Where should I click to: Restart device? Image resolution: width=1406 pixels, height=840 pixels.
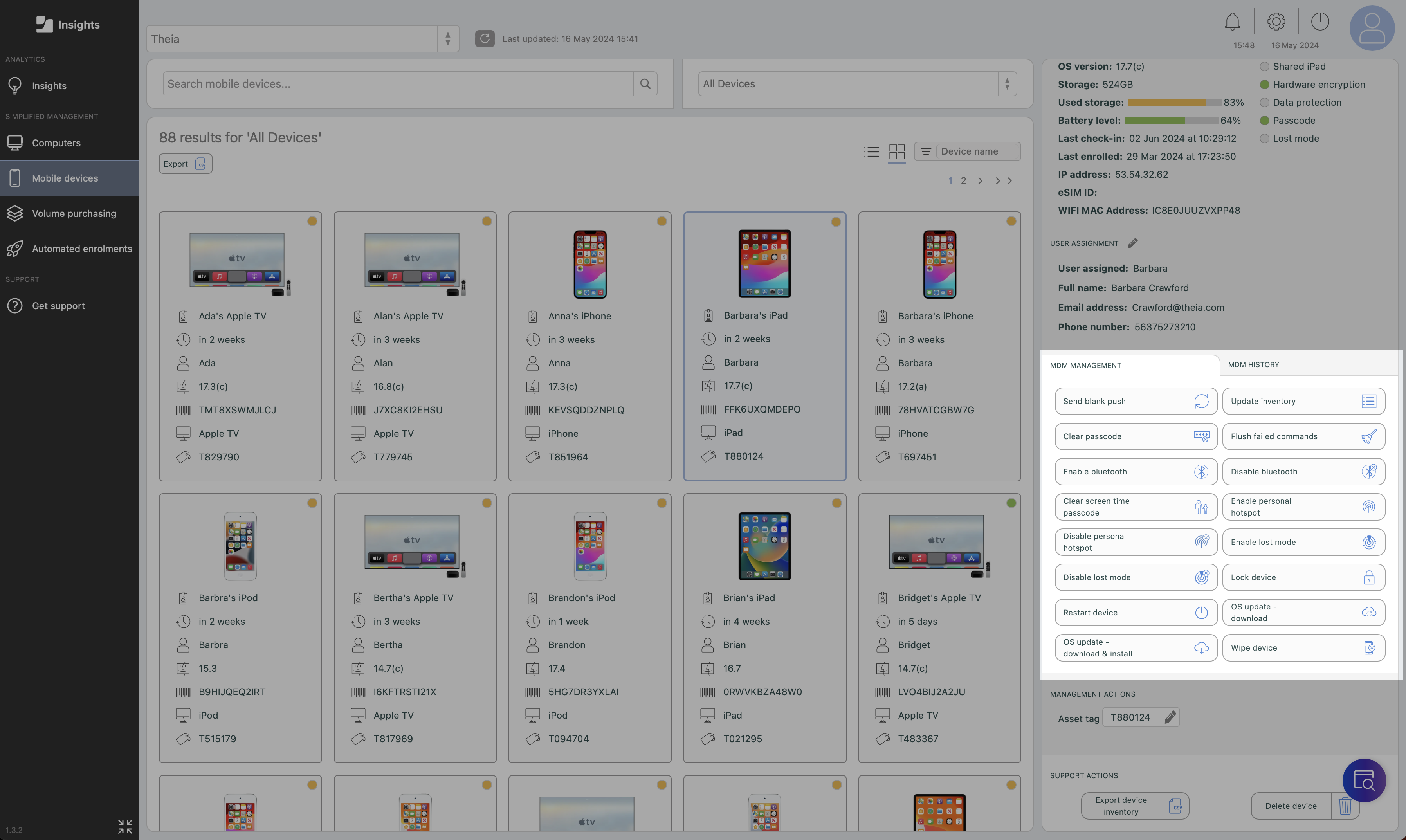(x=1136, y=613)
